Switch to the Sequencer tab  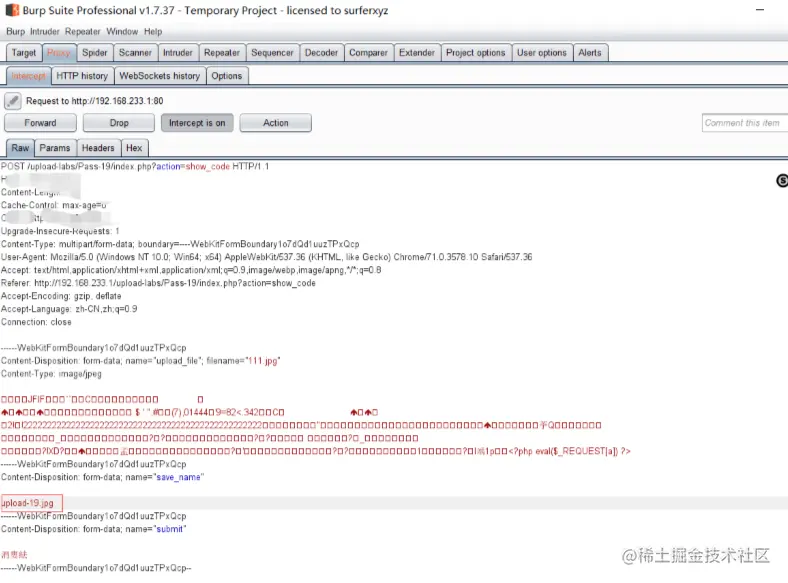(x=272, y=53)
